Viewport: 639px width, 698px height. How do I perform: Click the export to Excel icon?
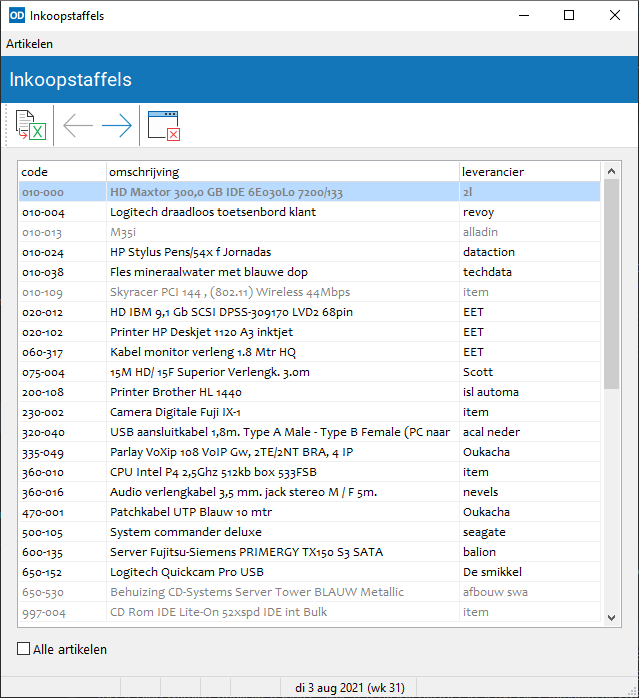(30, 125)
